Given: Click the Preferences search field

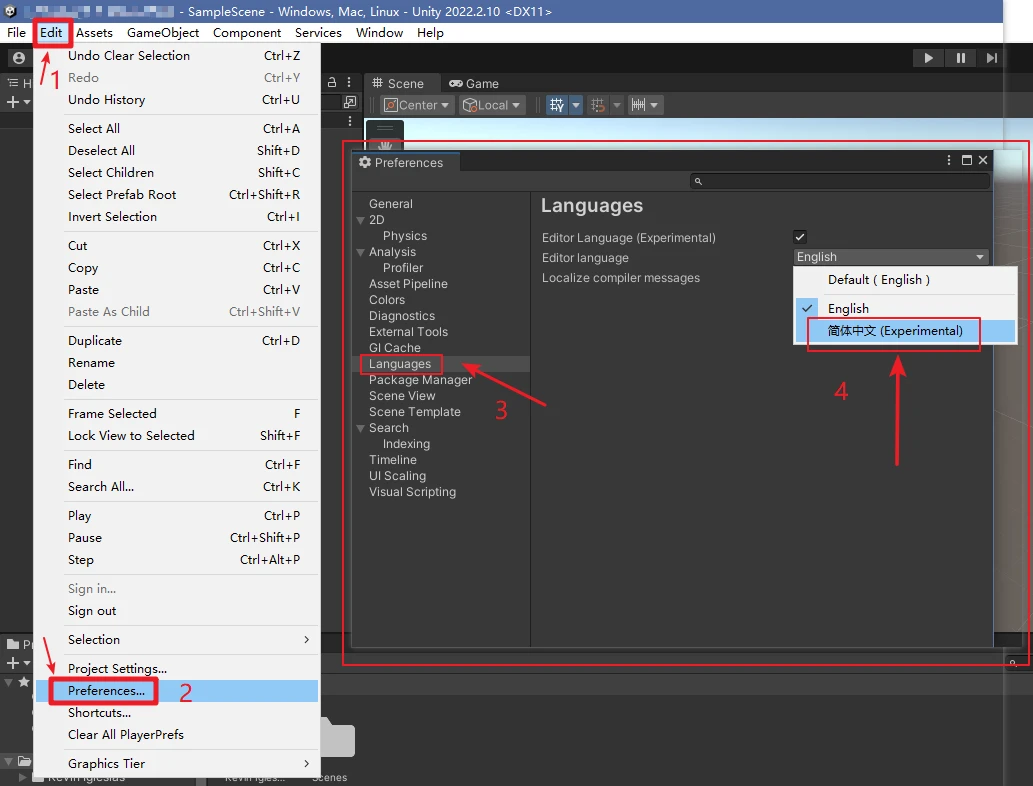Looking at the screenshot, I should pos(840,181).
